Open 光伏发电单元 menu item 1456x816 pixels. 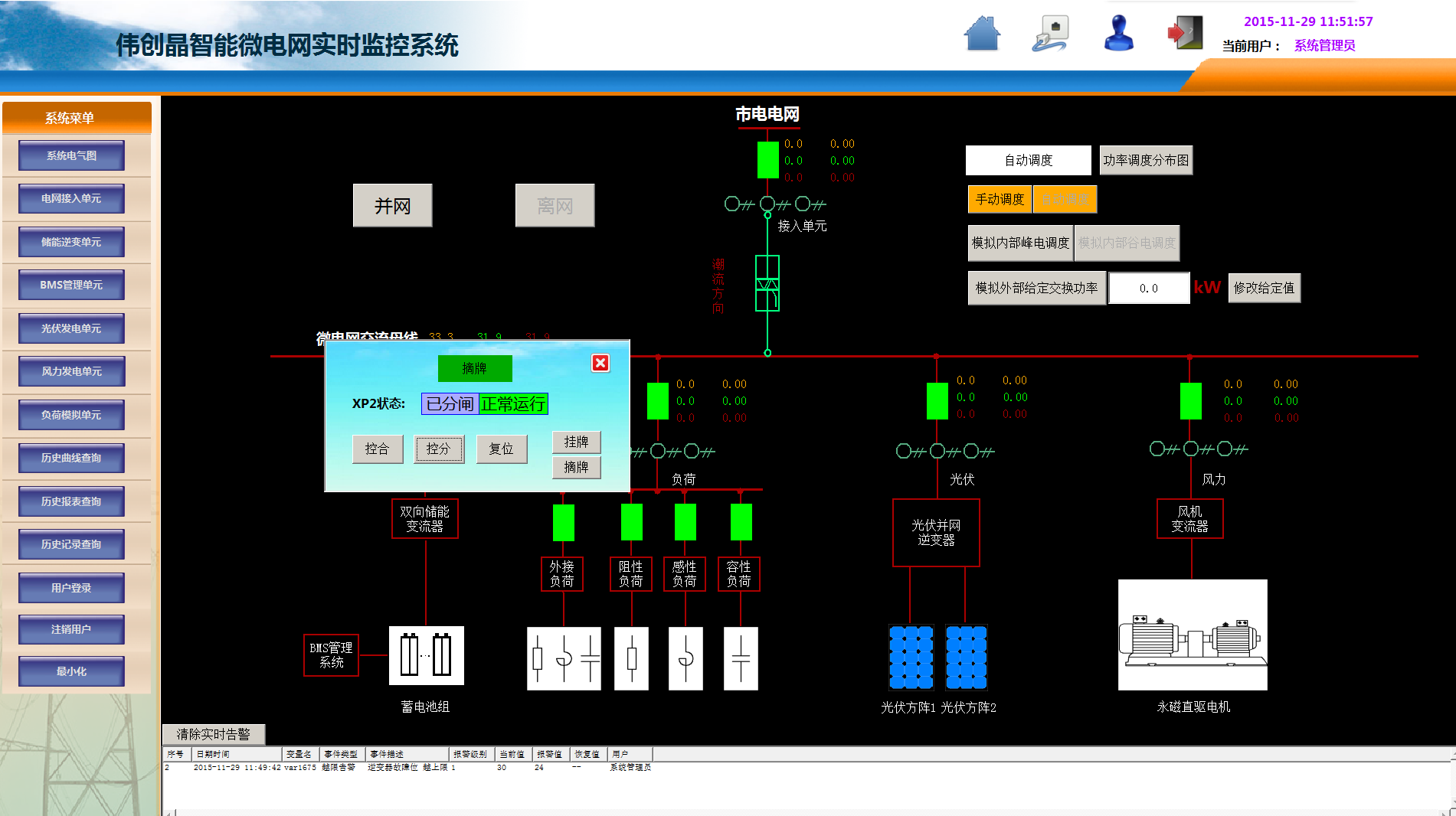71,328
